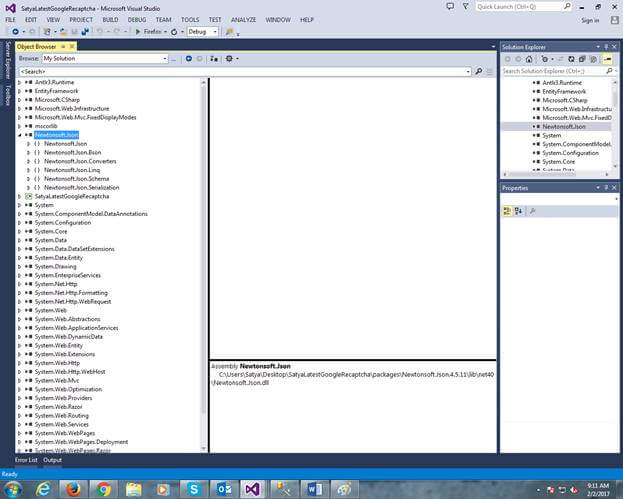This screenshot has width=623, height=499.
Task: Click the Browse ellipsis edit button
Action: tap(174, 59)
